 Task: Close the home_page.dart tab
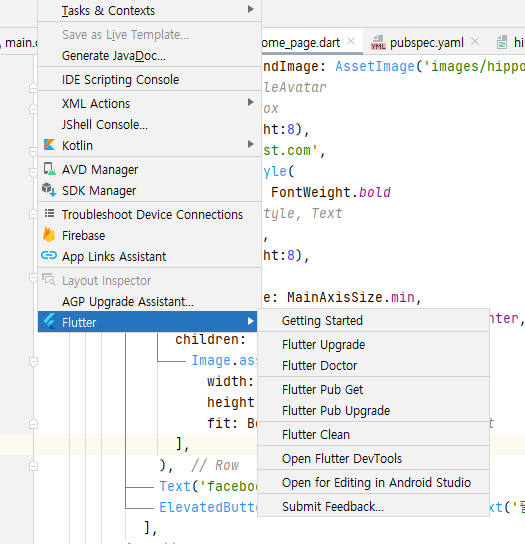351,41
